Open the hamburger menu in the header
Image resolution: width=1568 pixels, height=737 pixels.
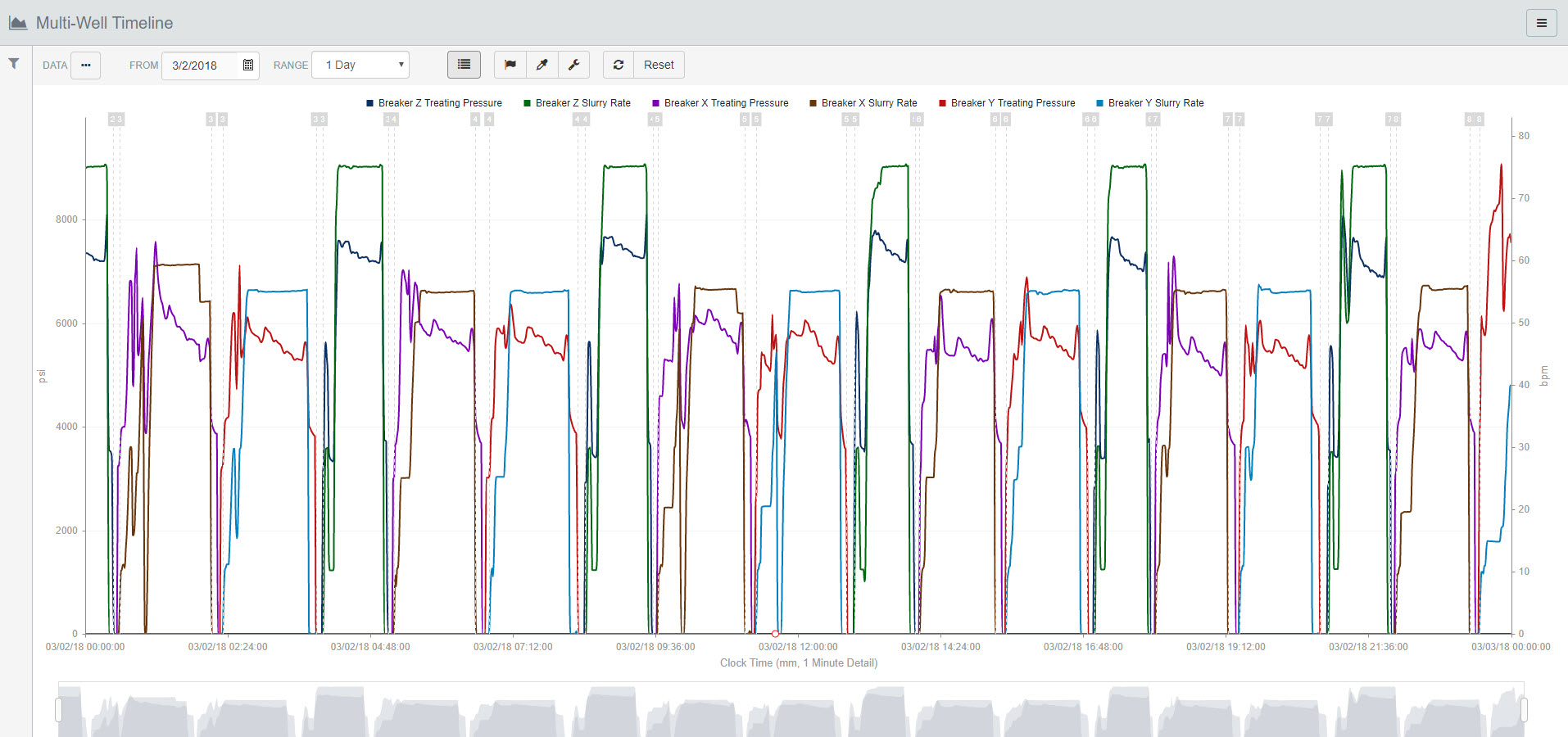pos(1541,23)
